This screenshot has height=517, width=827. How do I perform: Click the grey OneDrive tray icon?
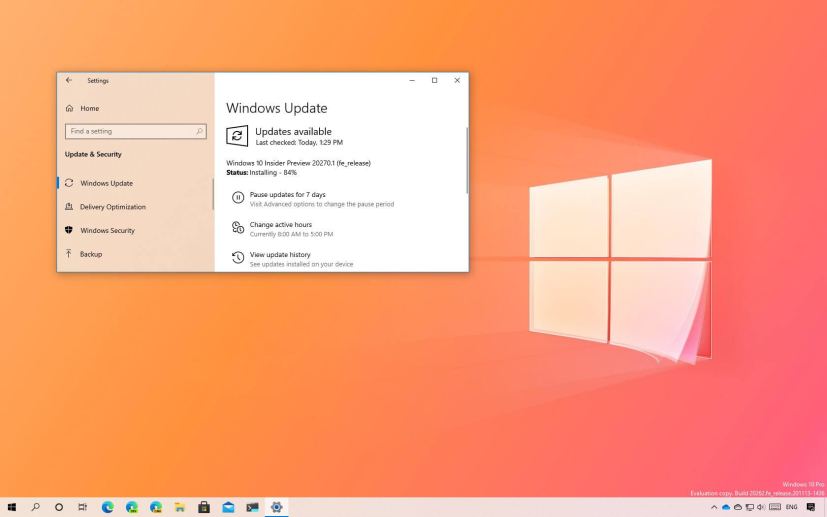(x=738, y=508)
